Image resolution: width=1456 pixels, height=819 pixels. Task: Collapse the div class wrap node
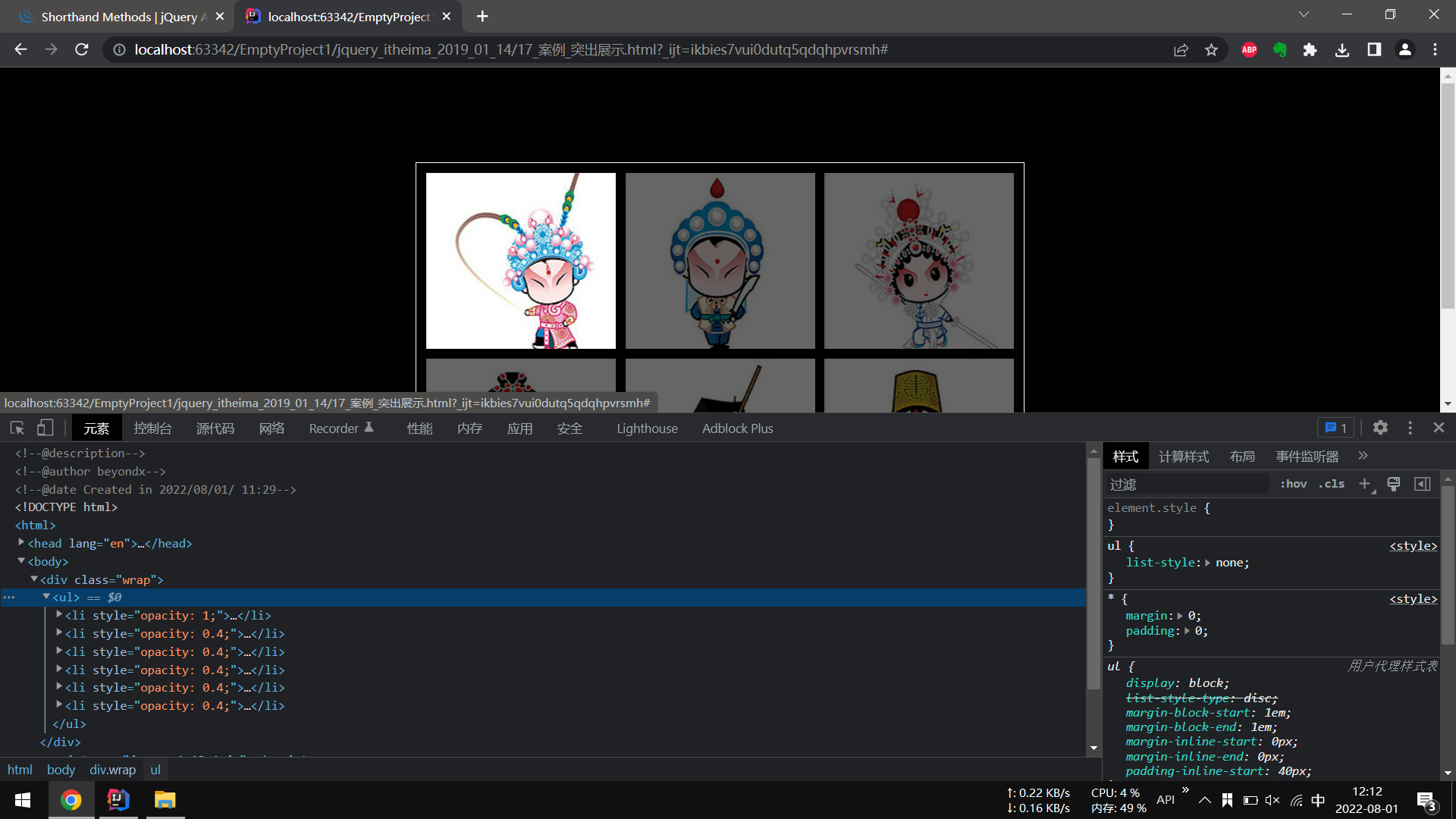coord(33,579)
